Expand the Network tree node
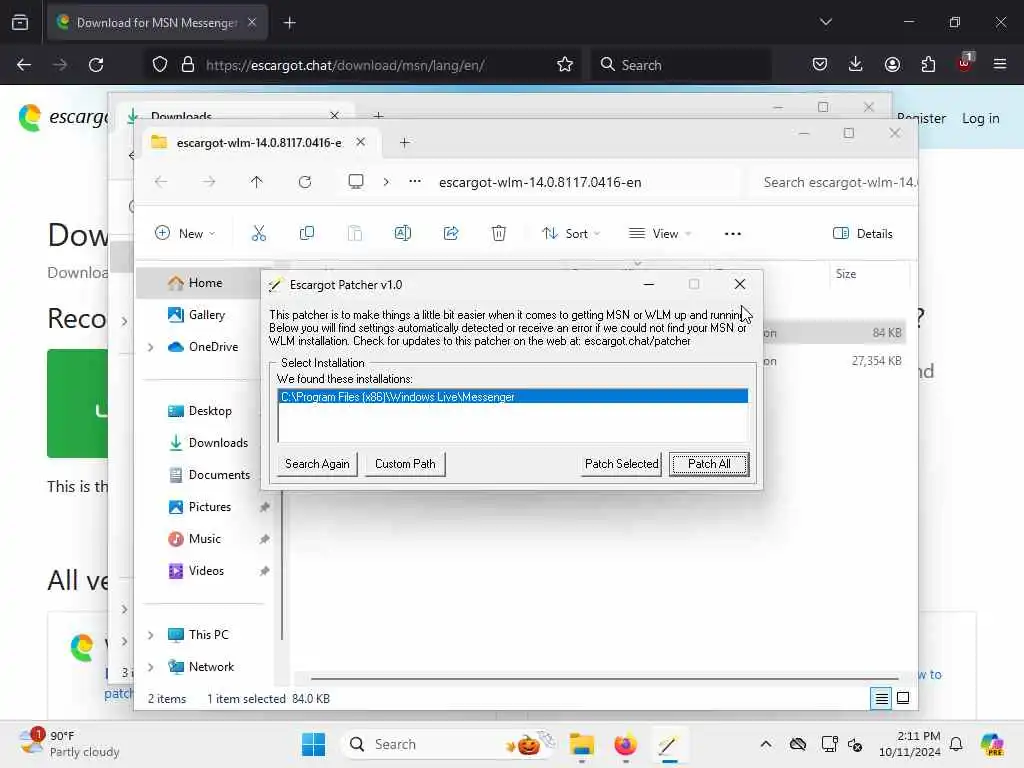The width and height of the screenshot is (1024, 768). [x=151, y=667]
